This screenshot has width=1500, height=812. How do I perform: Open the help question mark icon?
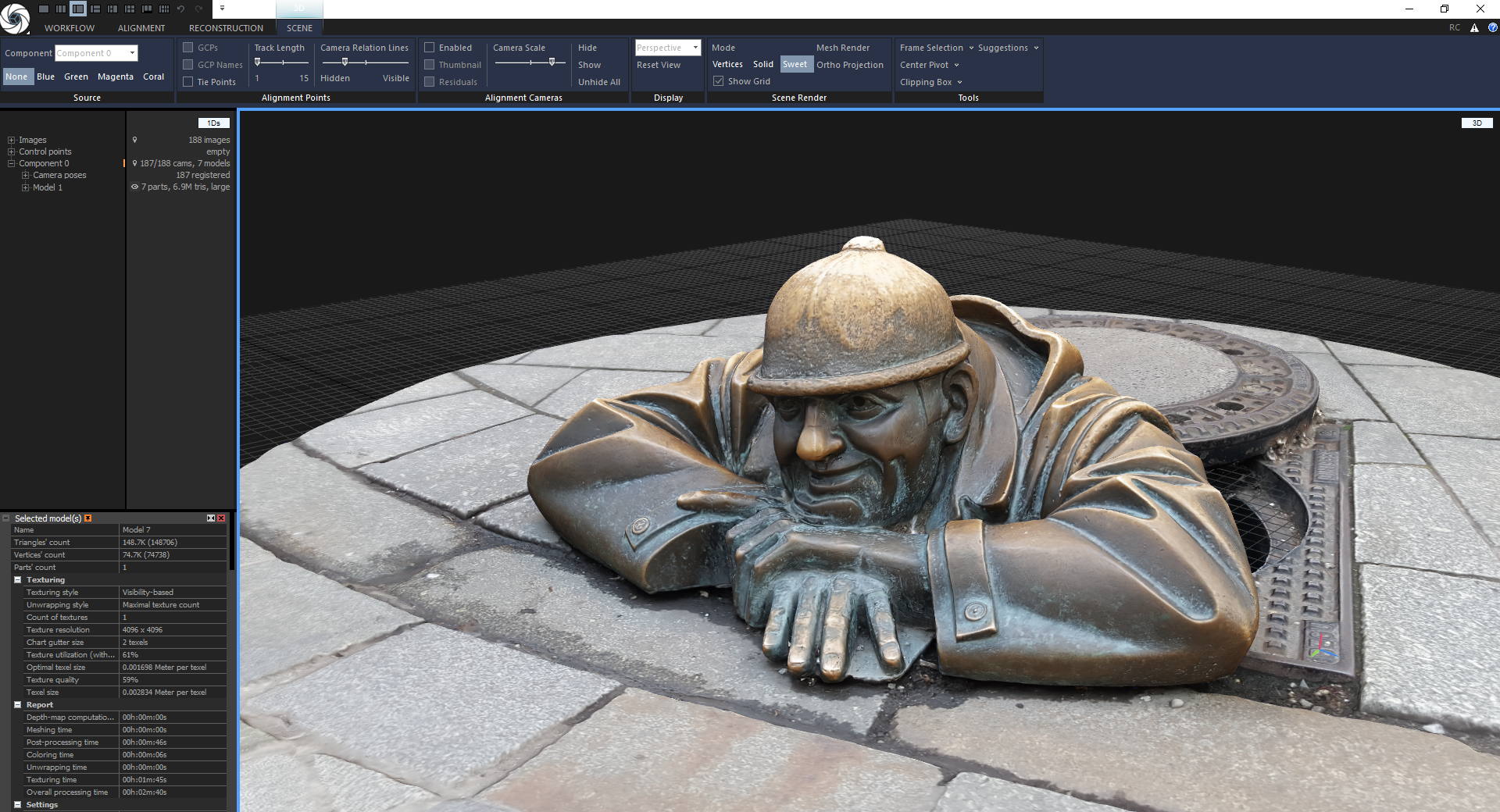point(1492,27)
